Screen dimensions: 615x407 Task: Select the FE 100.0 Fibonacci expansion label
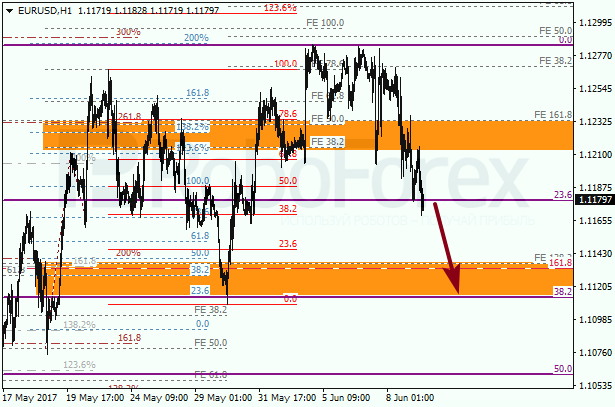coord(324,22)
